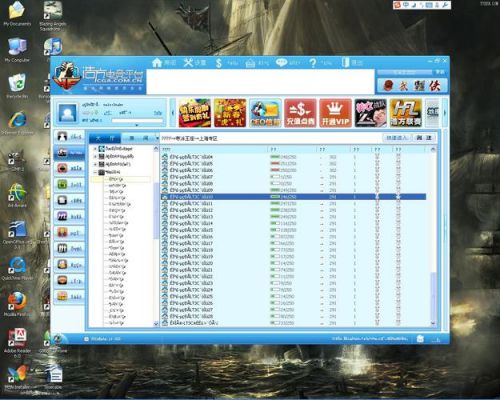Open the CEO mailbox envelope banner tile
The height and width of the screenshot is (400, 500).
pos(265,113)
